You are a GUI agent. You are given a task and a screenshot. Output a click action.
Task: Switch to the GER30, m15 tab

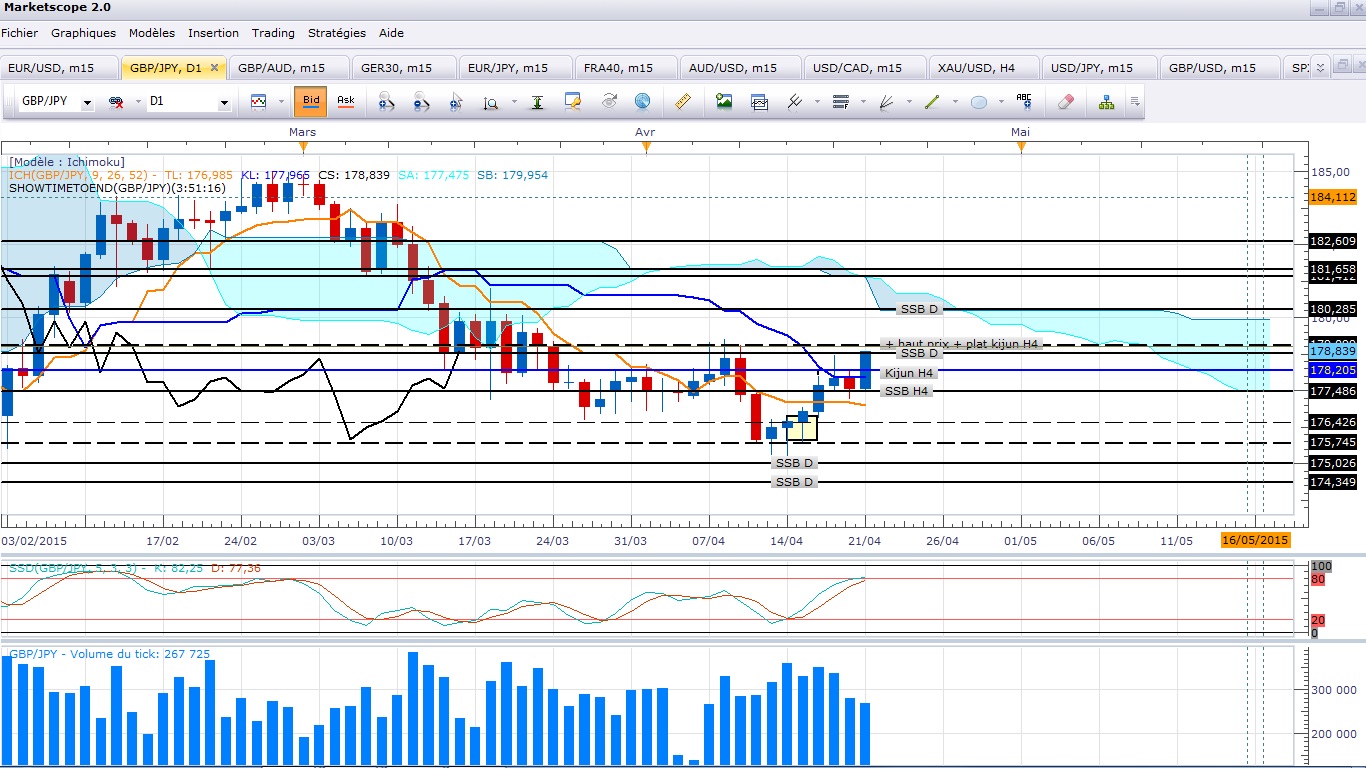(403, 68)
